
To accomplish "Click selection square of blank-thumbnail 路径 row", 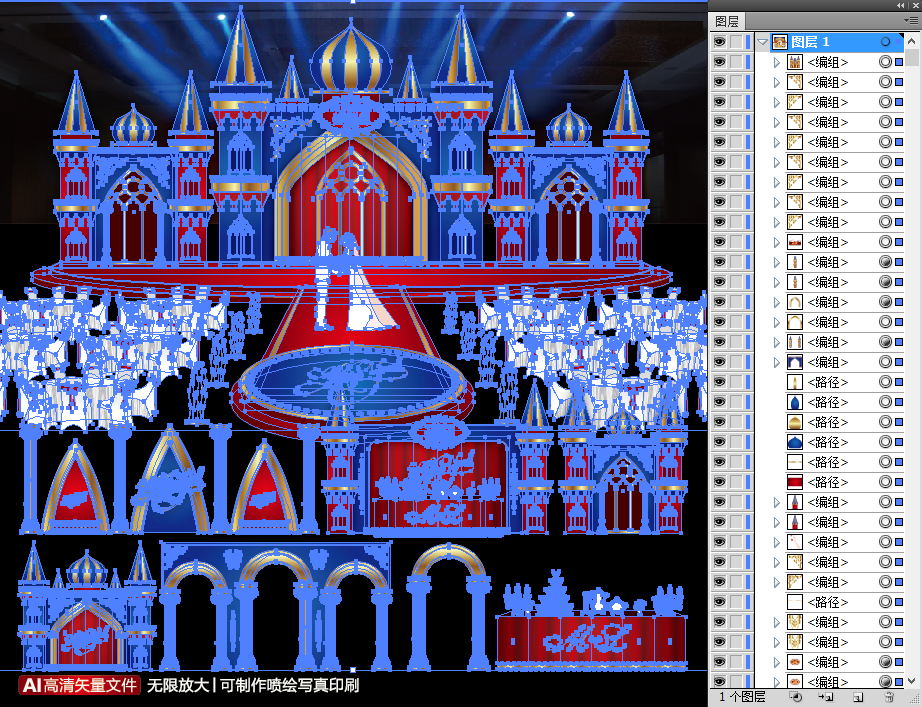I will tap(898, 602).
